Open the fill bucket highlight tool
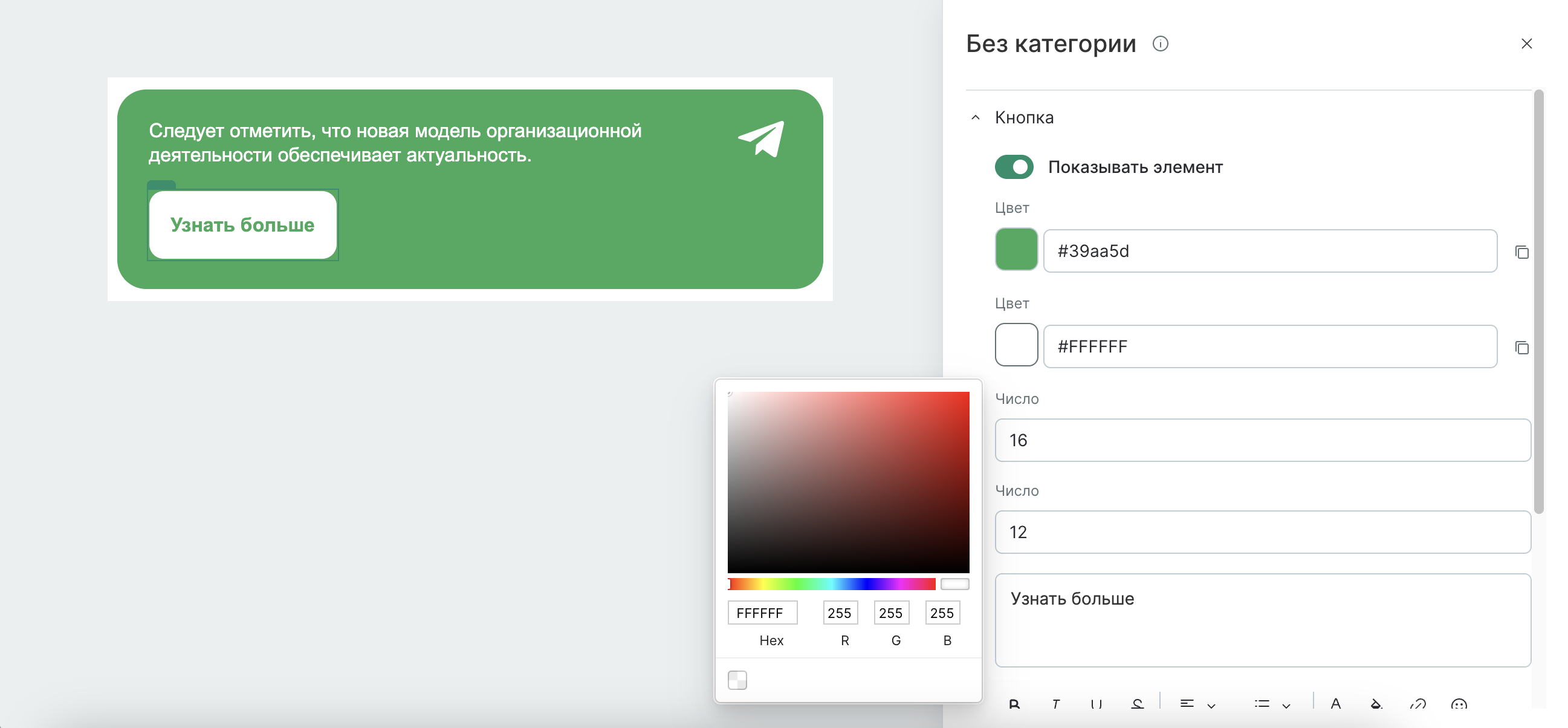 click(1376, 704)
